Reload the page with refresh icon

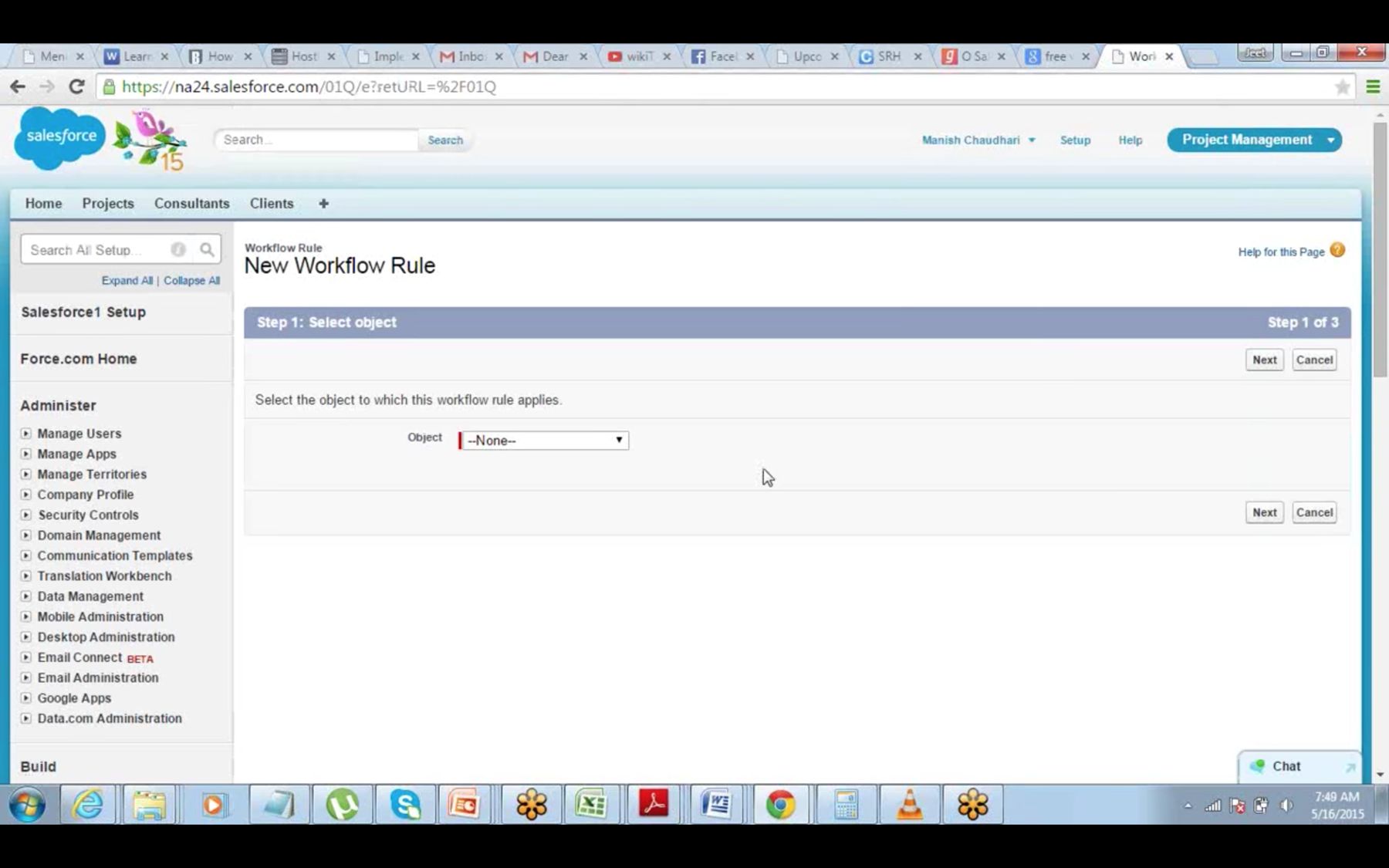click(76, 86)
